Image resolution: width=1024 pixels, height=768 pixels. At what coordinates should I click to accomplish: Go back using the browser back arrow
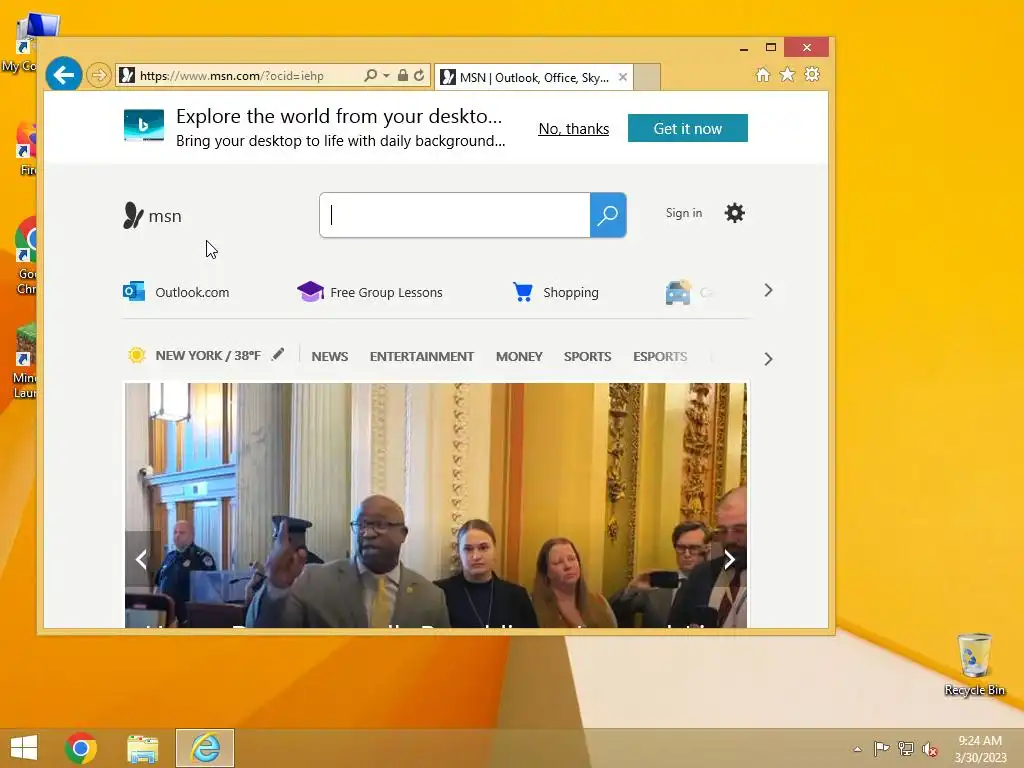pyautogui.click(x=63, y=75)
